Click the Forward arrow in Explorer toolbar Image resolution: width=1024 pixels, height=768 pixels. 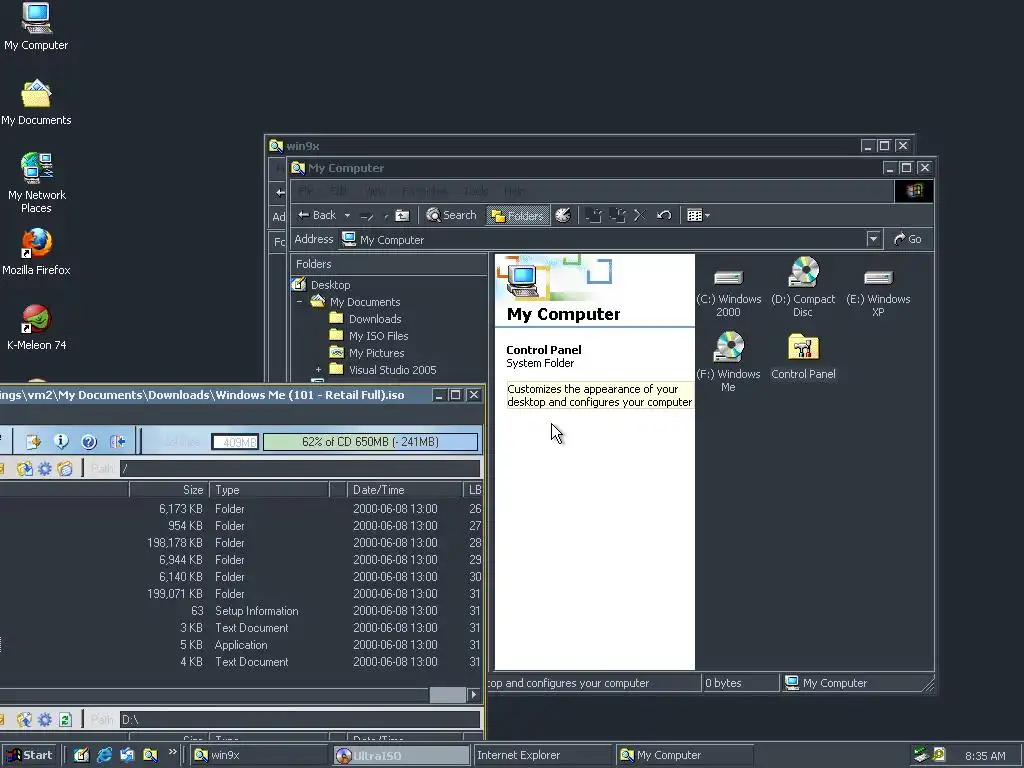[x=368, y=216]
